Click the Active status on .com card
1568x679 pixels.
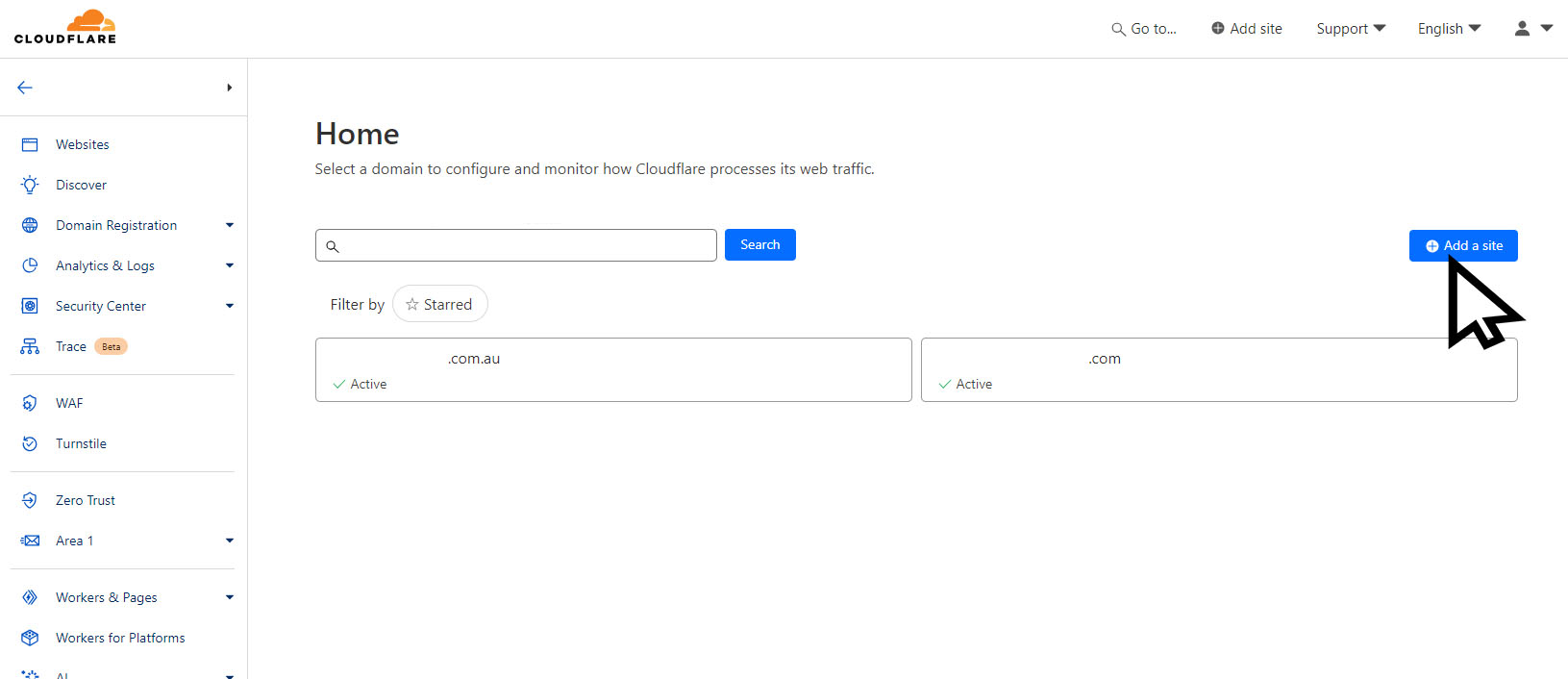[965, 384]
